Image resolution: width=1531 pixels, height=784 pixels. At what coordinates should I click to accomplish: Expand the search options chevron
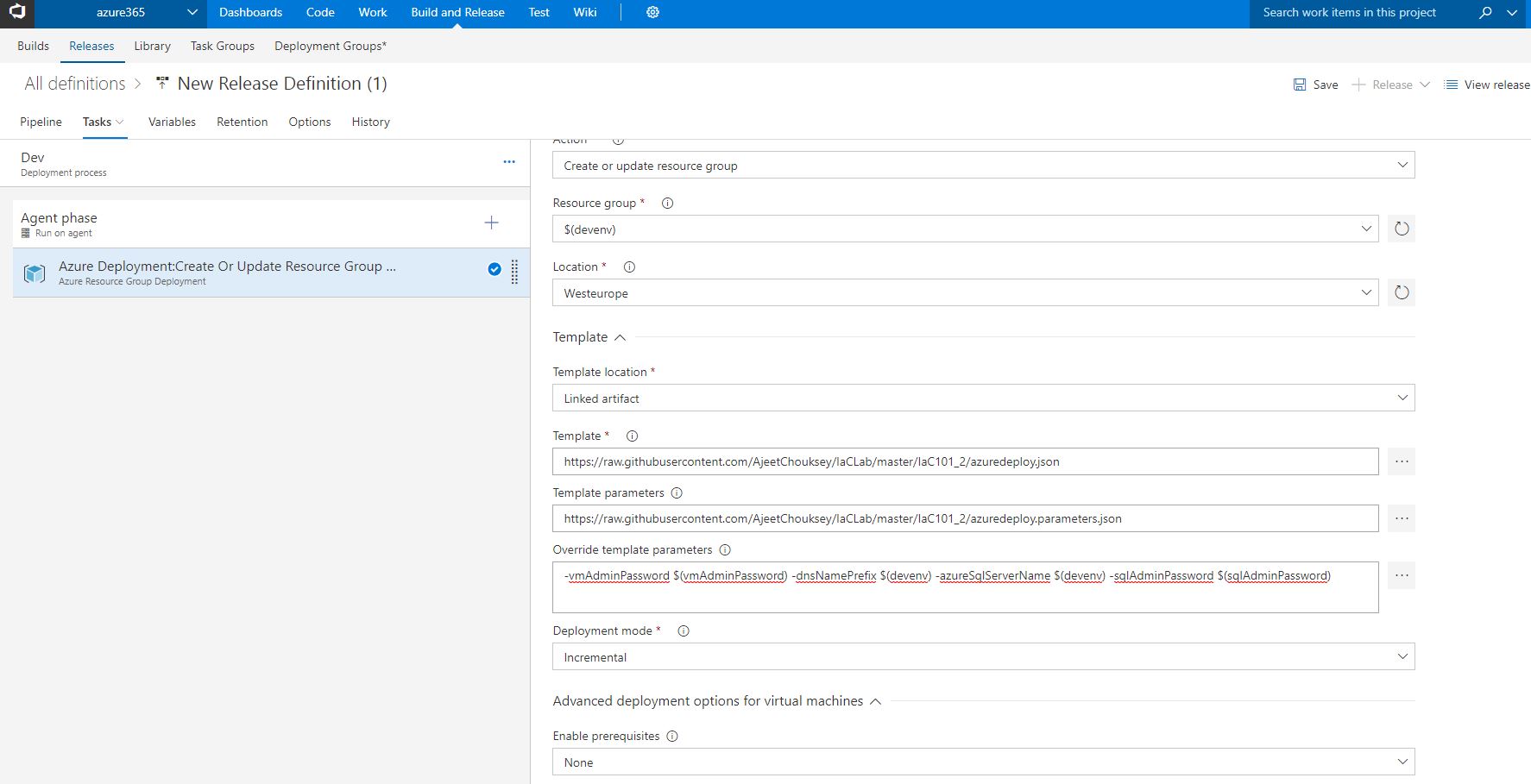tap(1512, 13)
